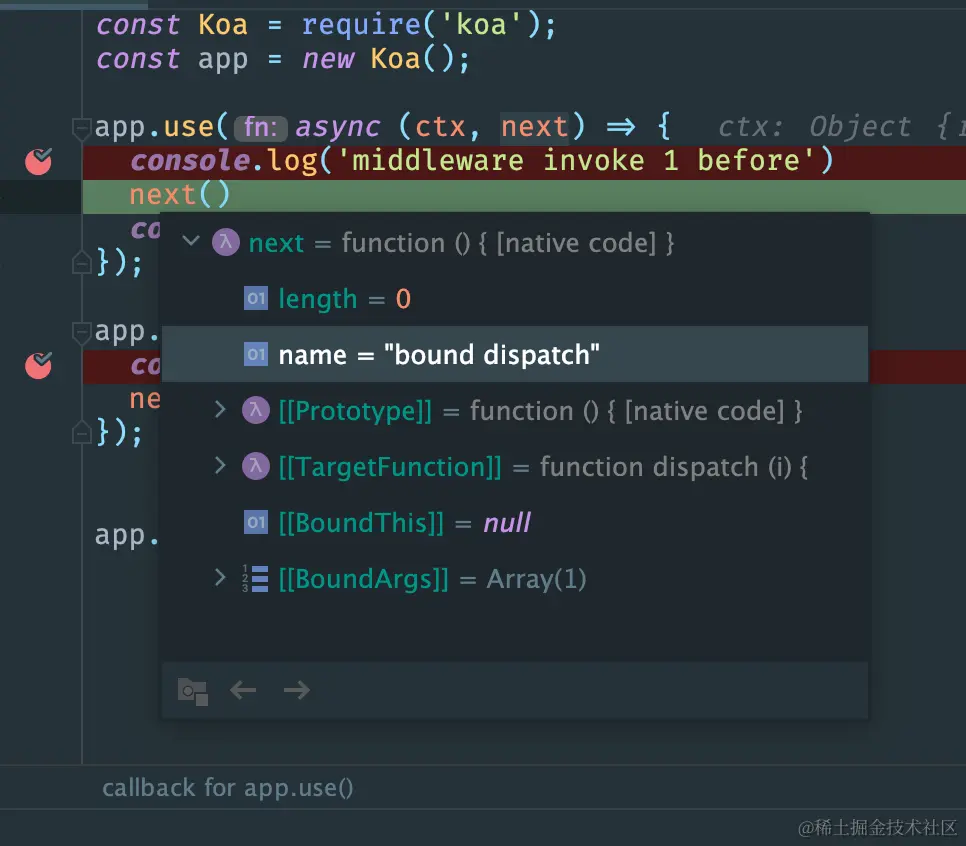Fold the first app.use block via gutter marker
Viewport: 966px width, 846px height.
click(81, 128)
